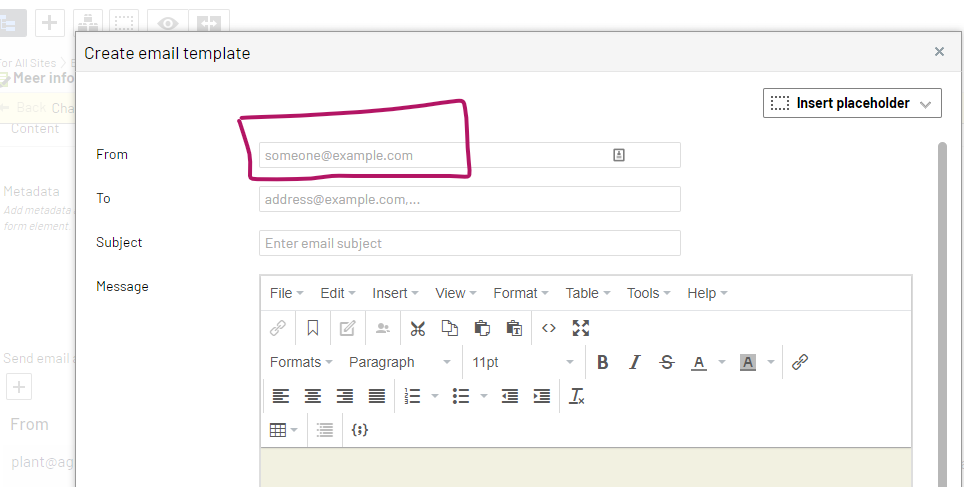Screen dimensions: 964x487
Task: Open the Paragraph block format dropdown
Action: click(400, 362)
